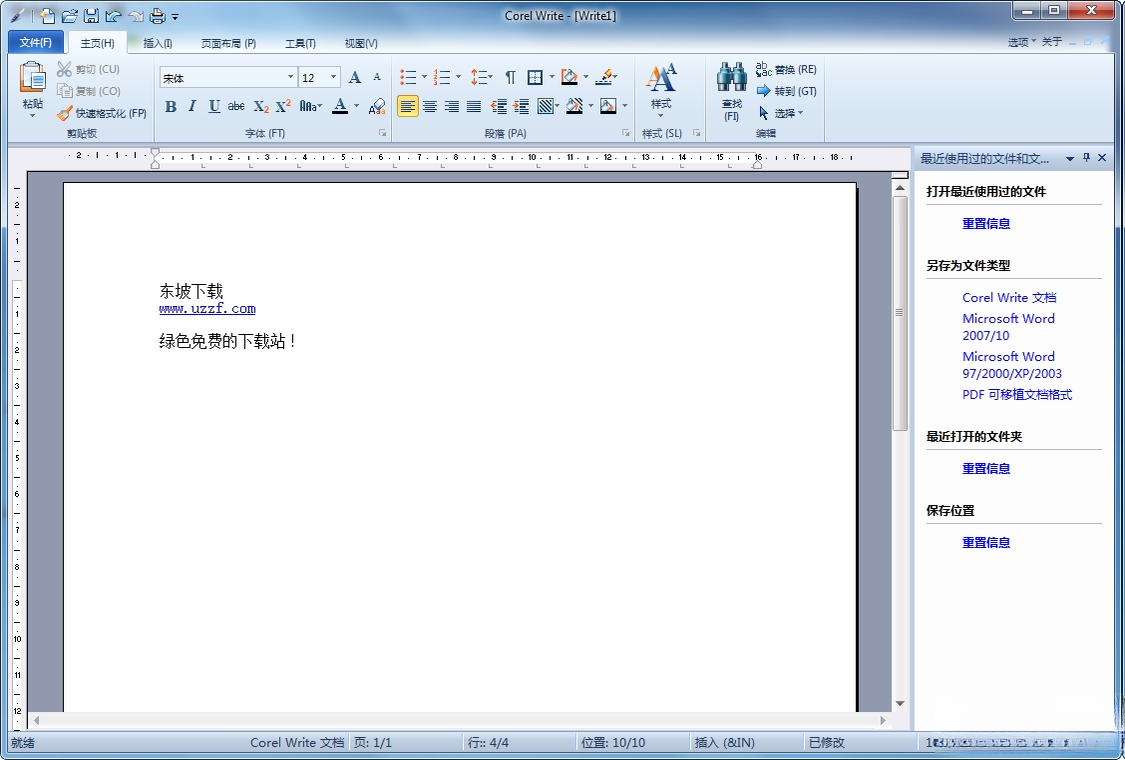Image resolution: width=1125 pixels, height=760 pixels.
Task: Open font color dropdown arrow
Action: pos(357,107)
